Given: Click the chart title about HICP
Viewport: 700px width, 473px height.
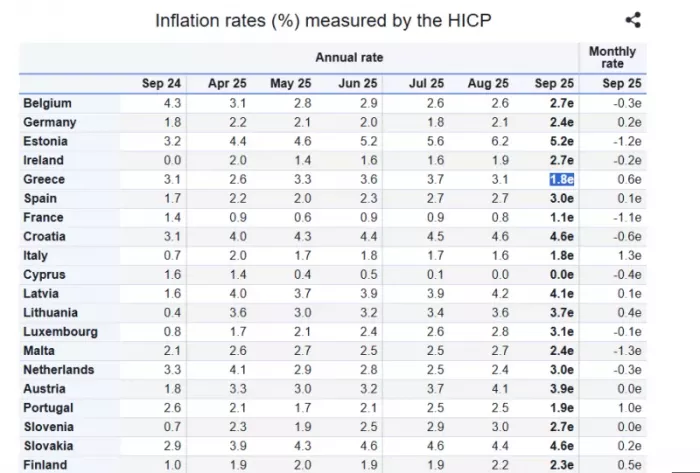Looking at the screenshot, I should coord(323,20).
